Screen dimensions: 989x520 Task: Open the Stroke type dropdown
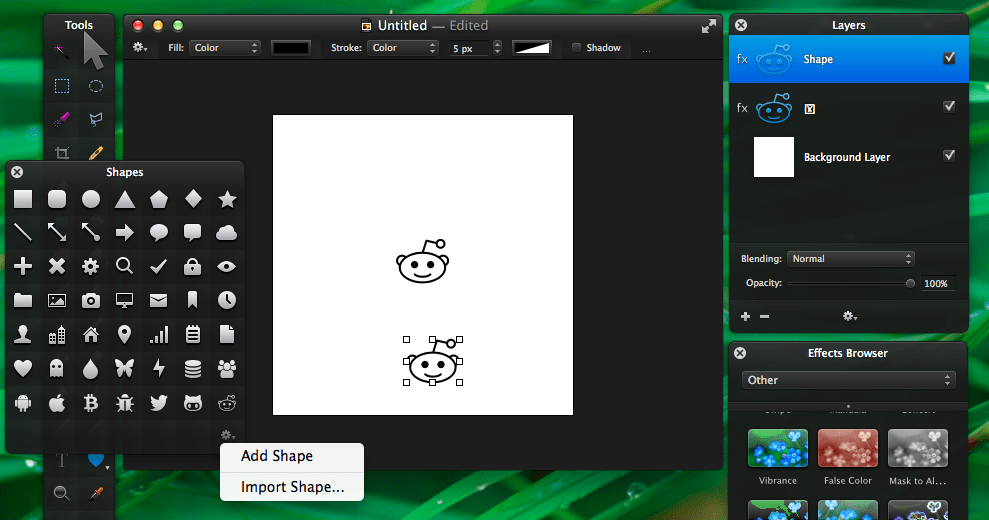[403, 48]
